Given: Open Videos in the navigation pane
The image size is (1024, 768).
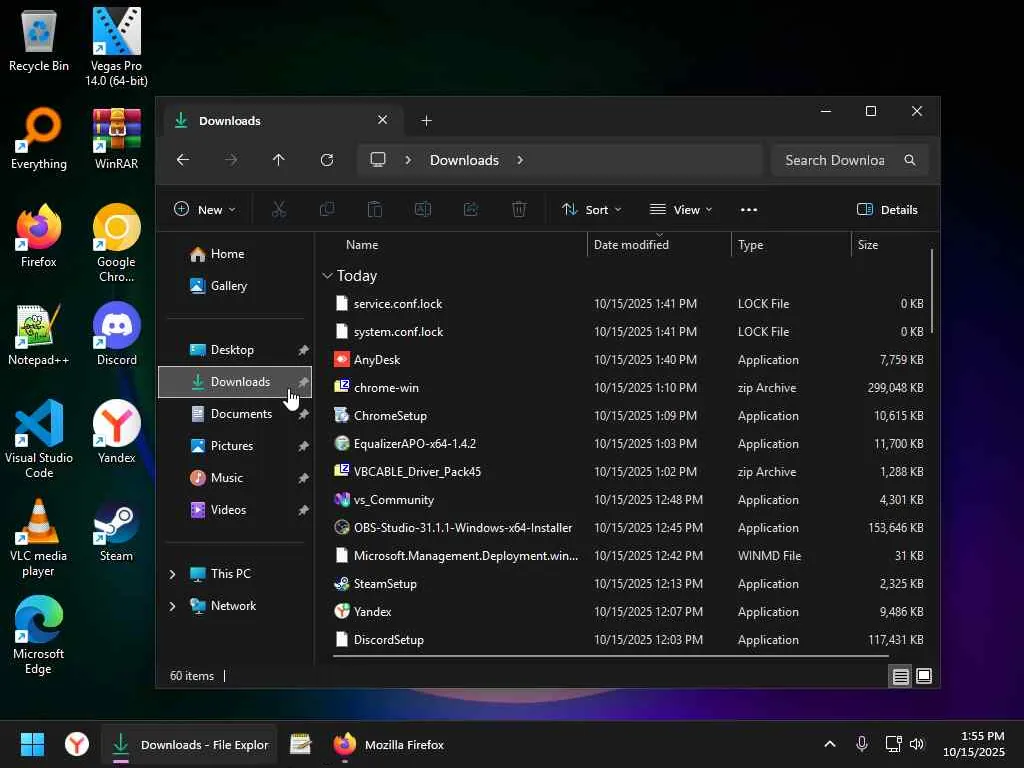Looking at the screenshot, I should tap(235, 510).
